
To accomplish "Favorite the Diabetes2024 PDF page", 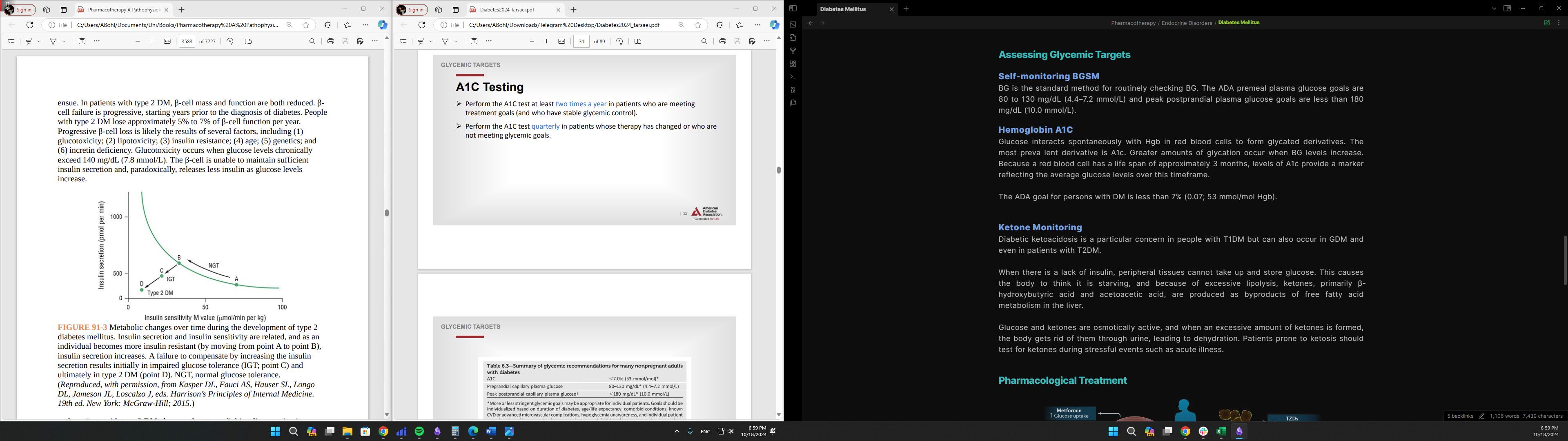I will [698, 25].
